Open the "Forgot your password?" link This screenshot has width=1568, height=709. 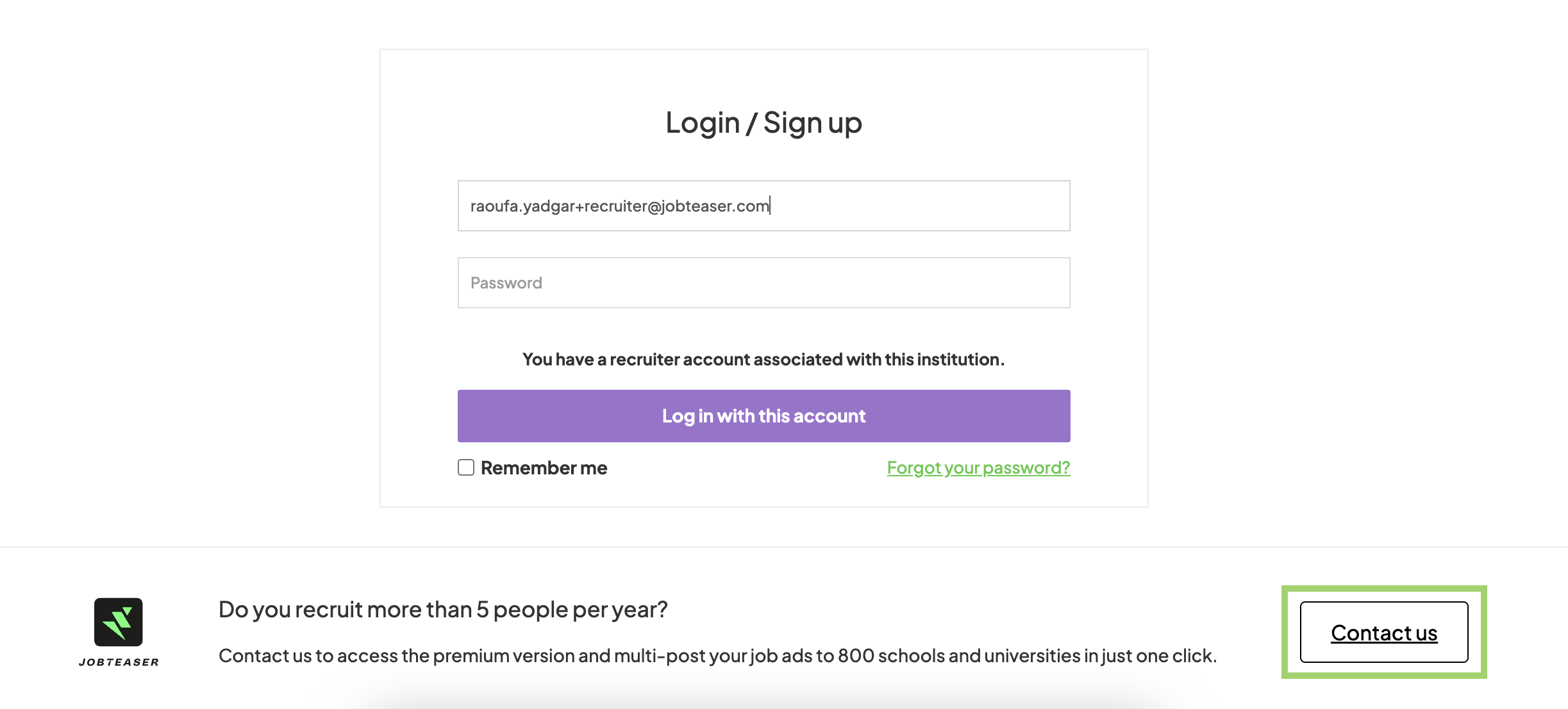click(978, 468)
